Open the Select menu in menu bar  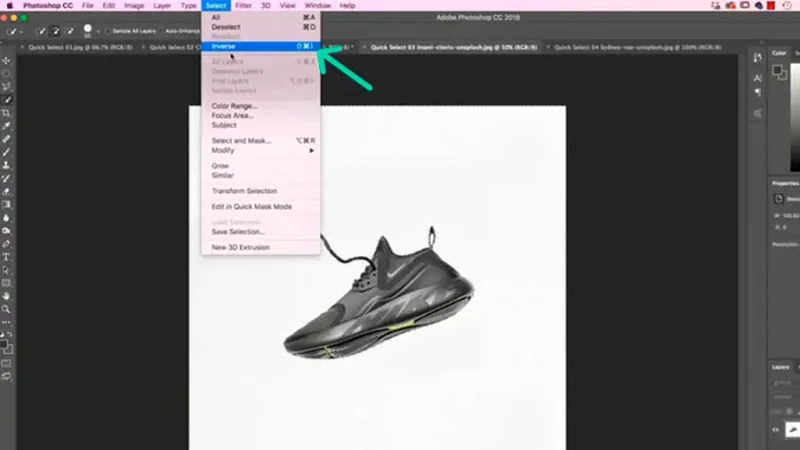click(x=216, y=6)
